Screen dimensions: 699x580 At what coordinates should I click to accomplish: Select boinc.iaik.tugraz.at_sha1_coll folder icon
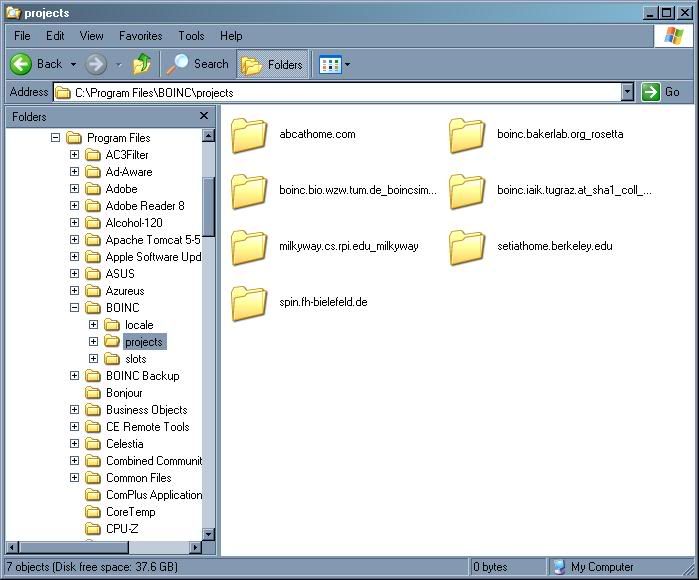click(x=467, y=191)
